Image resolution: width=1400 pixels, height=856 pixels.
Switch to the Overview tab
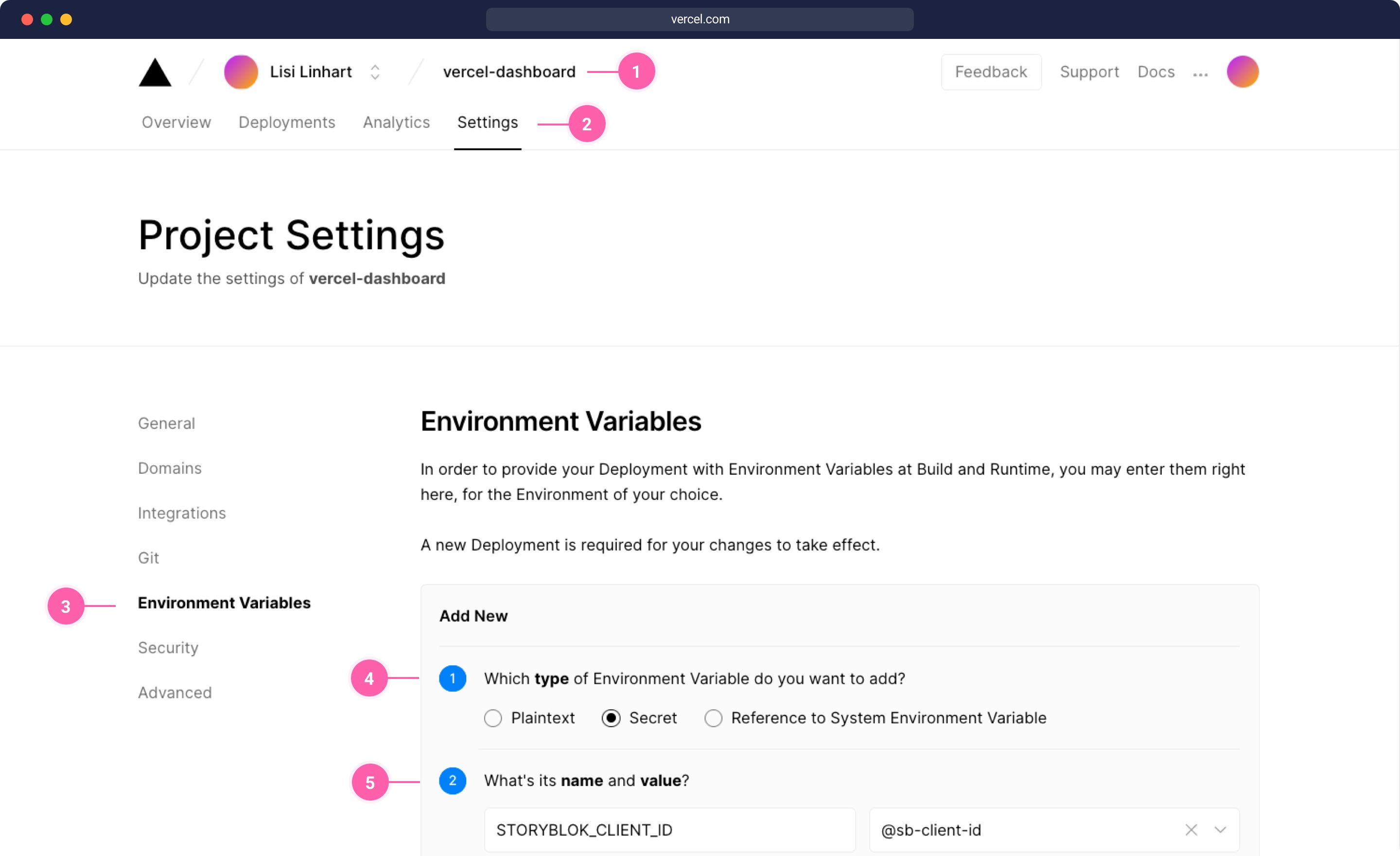pyautogui.click(x=176, y=123)
